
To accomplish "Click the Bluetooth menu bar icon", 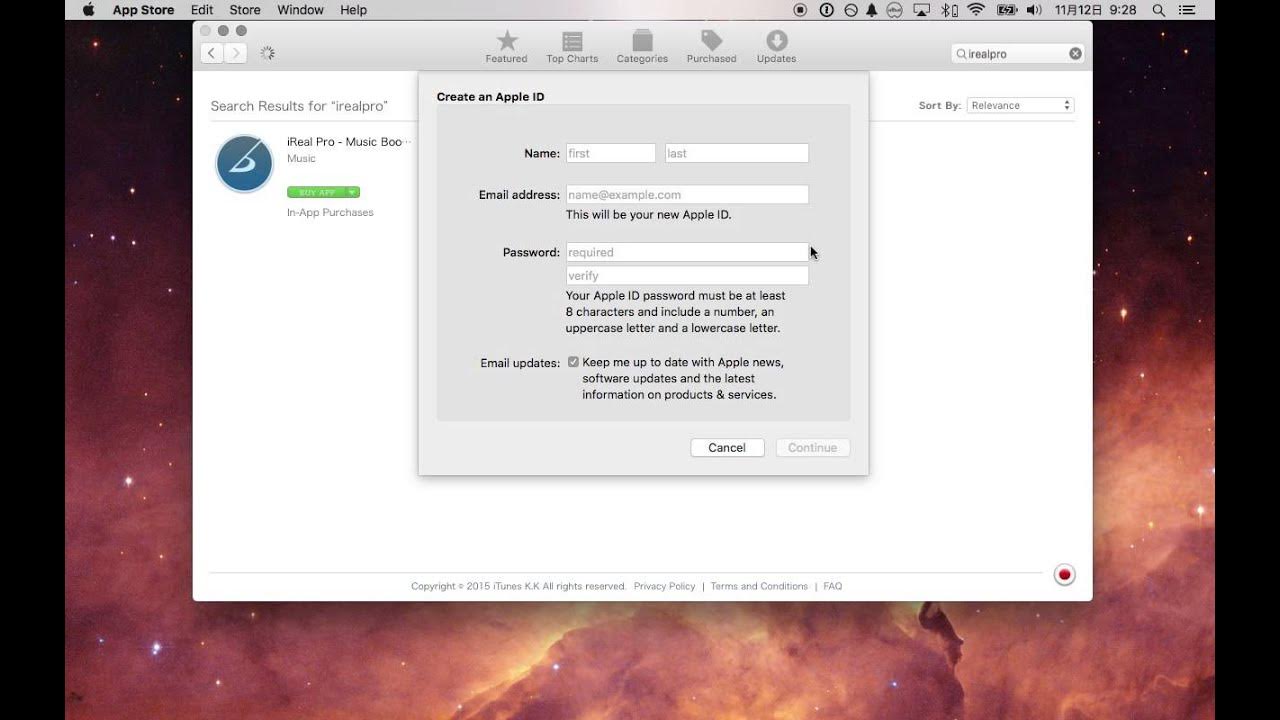I will [x=950, y=10].
